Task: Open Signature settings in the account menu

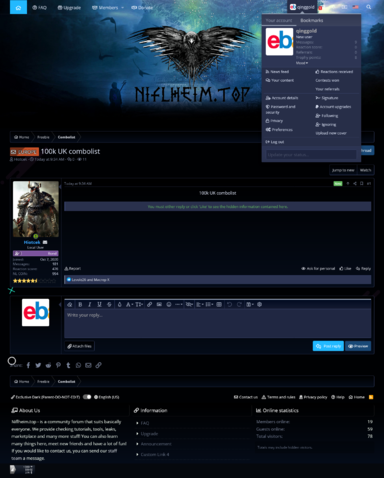Action: (x=327, y=98)
